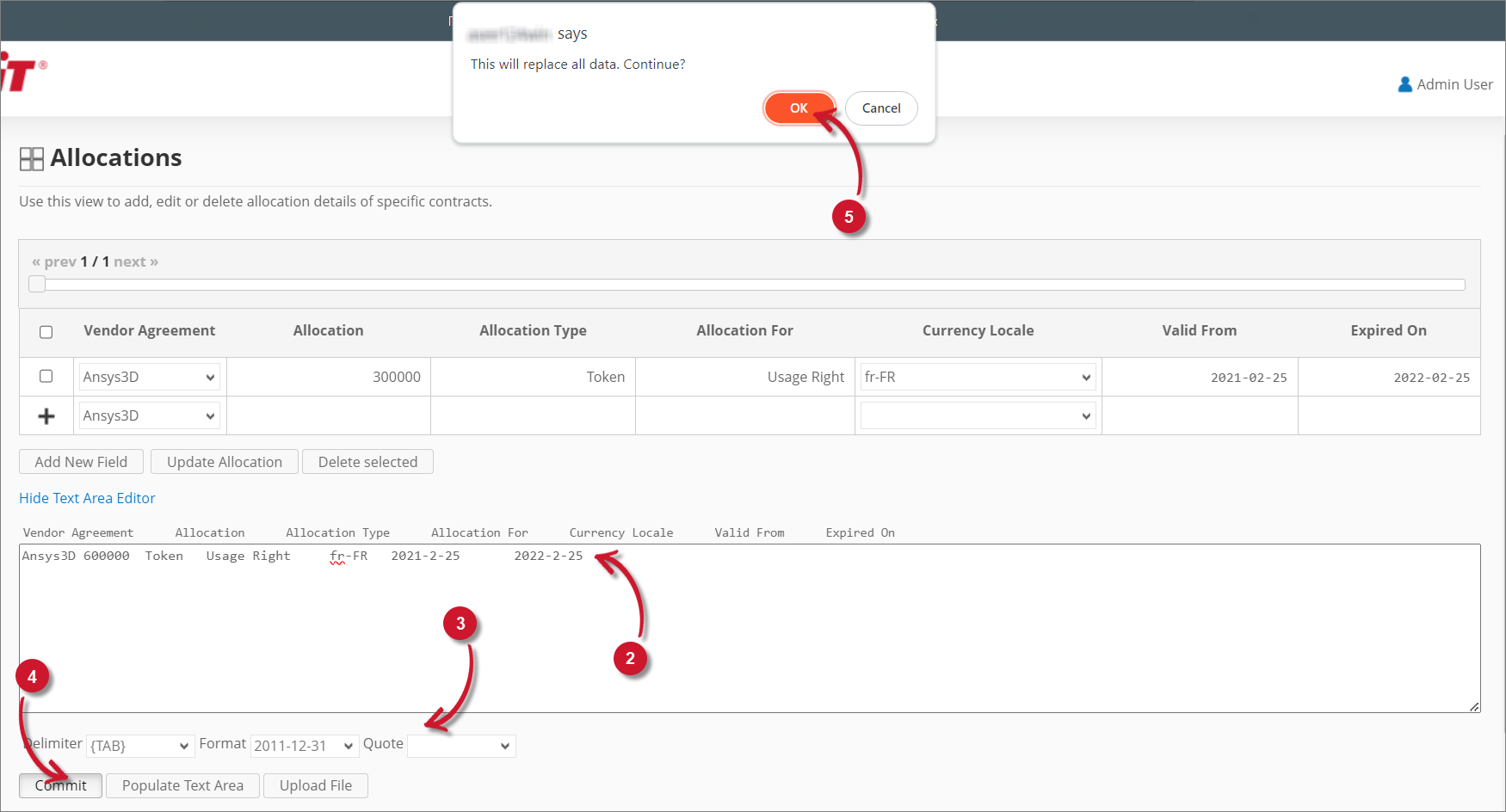Check the Ansys3D allocation row checkbox
The height and width of the screenshot is (812, 1506).
point(46,376)
